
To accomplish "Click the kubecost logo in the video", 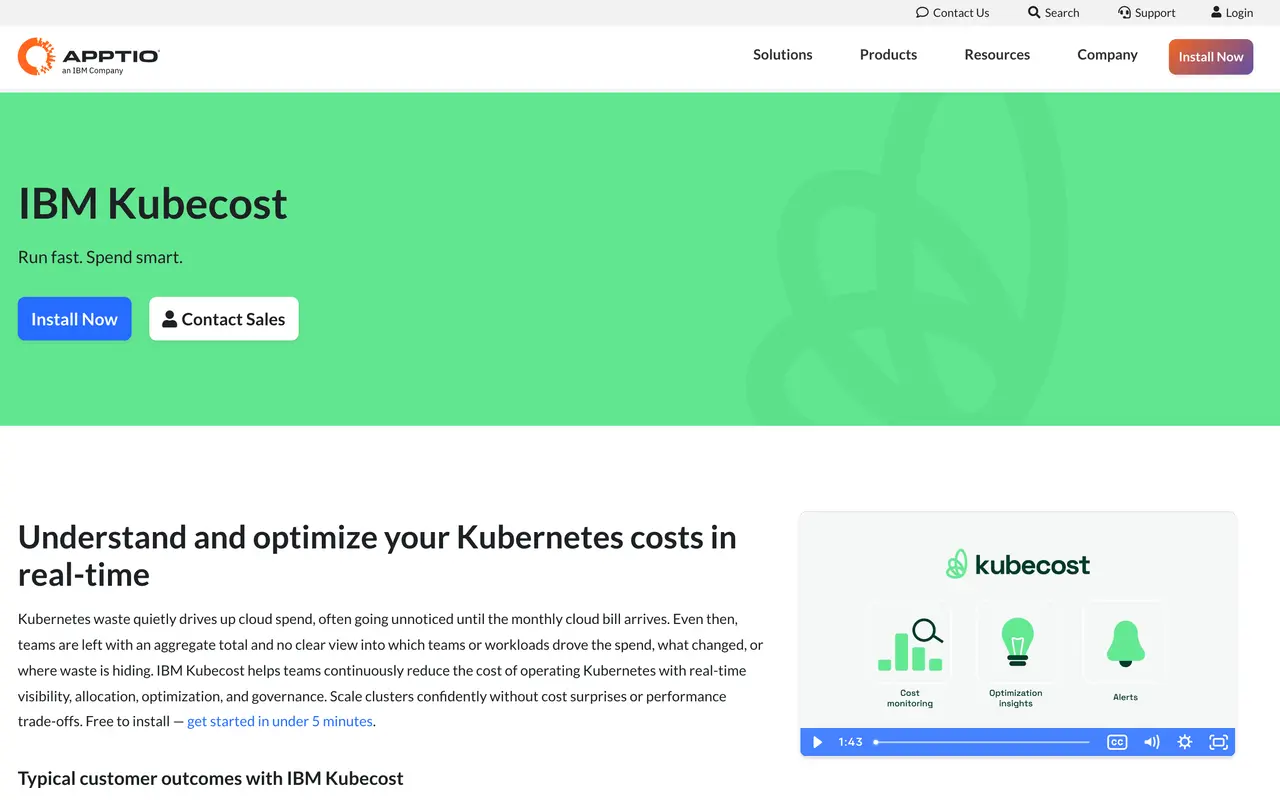I will (x=1018, y=565).
